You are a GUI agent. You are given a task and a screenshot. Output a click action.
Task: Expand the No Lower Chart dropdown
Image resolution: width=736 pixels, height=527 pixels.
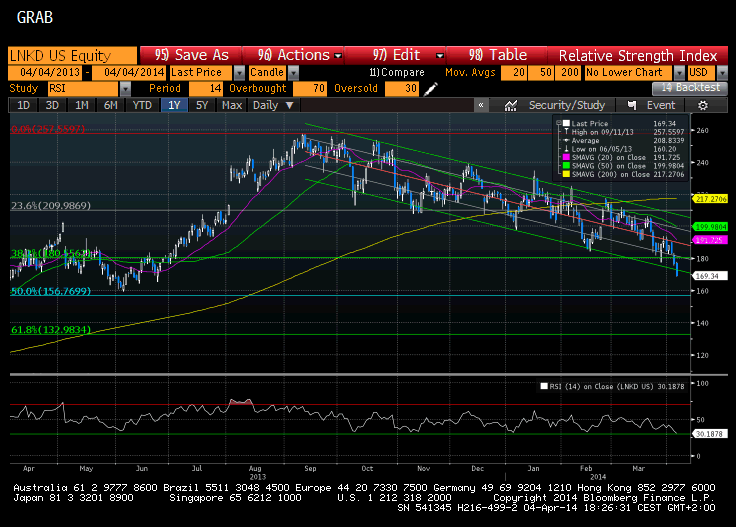[679, 73]
